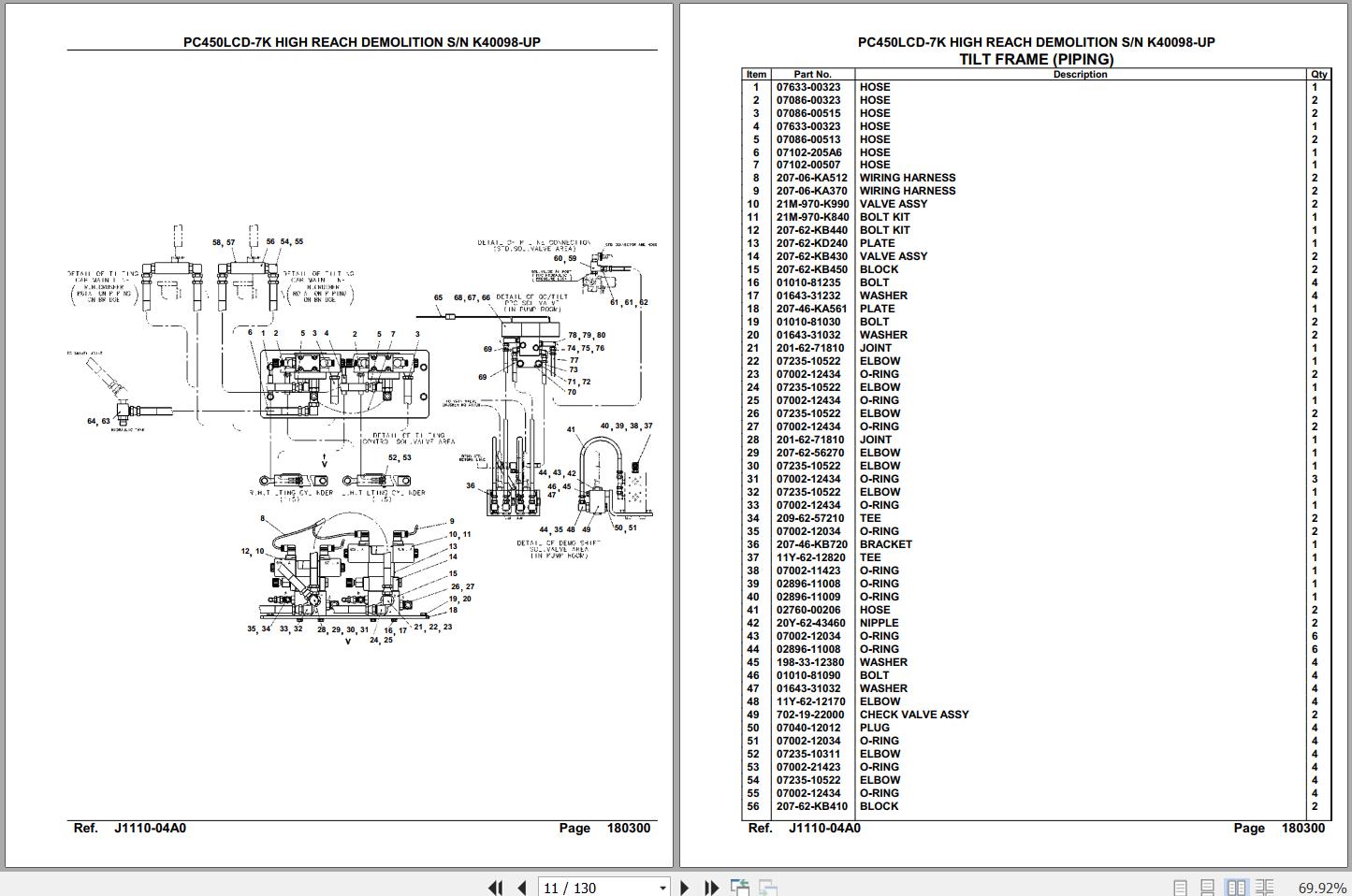This screenshot has width=1352, height=896.
Task: Click Ref. J1110-04A0 on the left page
Action: pyautogui.click(x=130, y=828)
